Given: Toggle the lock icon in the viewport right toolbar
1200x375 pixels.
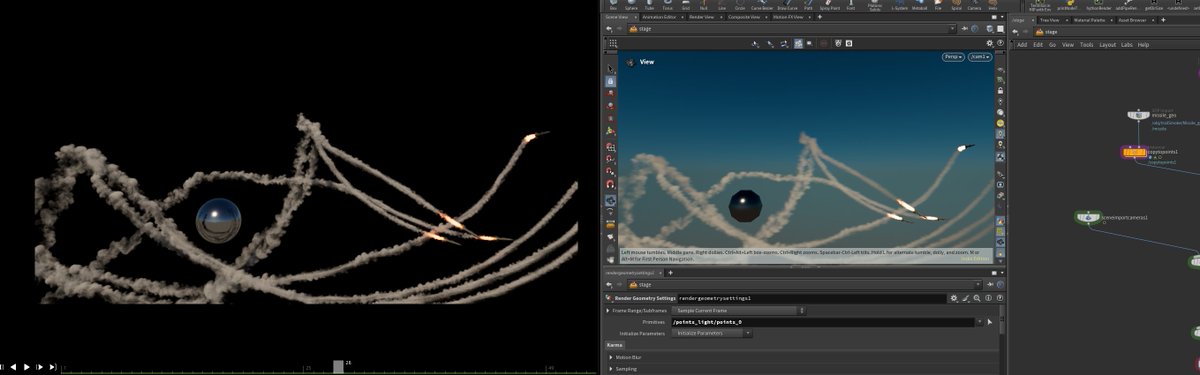Looking at the screenshot, I should click(1000, 90).
